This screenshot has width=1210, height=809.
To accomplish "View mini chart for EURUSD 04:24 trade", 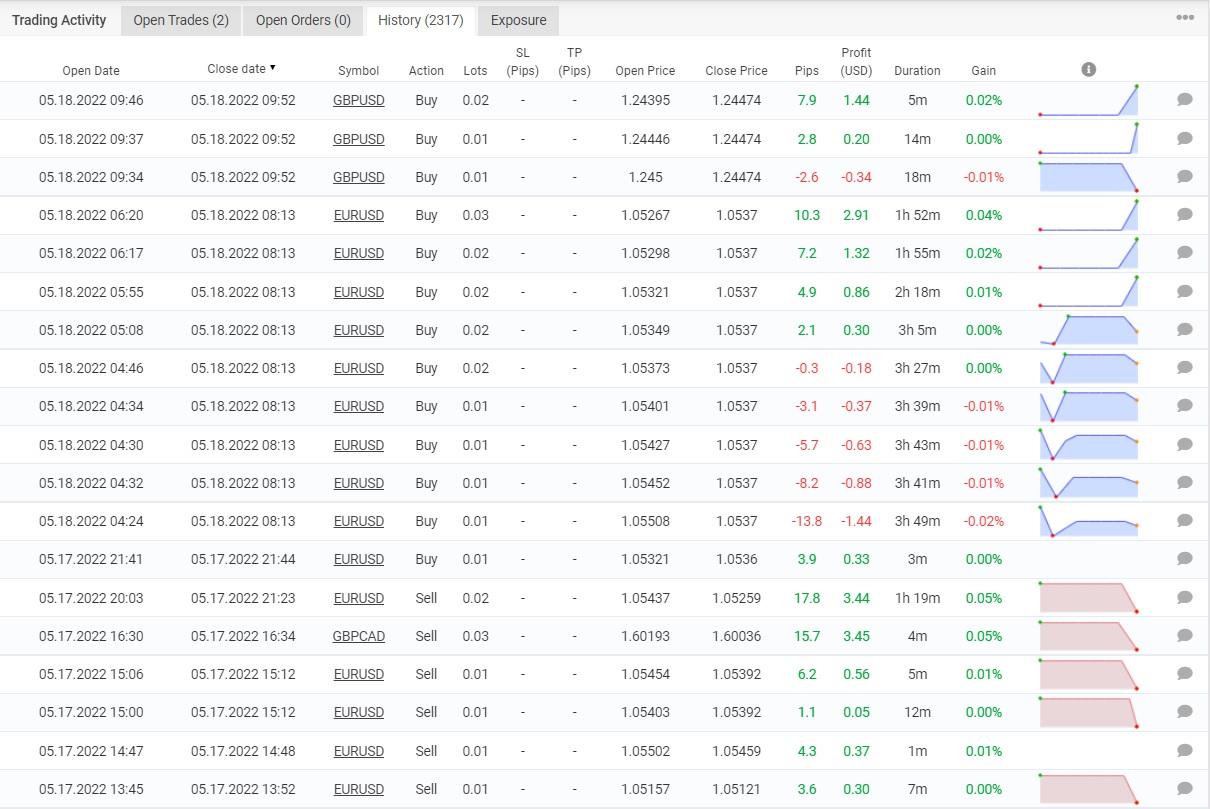I will [x=1089, y=521].
